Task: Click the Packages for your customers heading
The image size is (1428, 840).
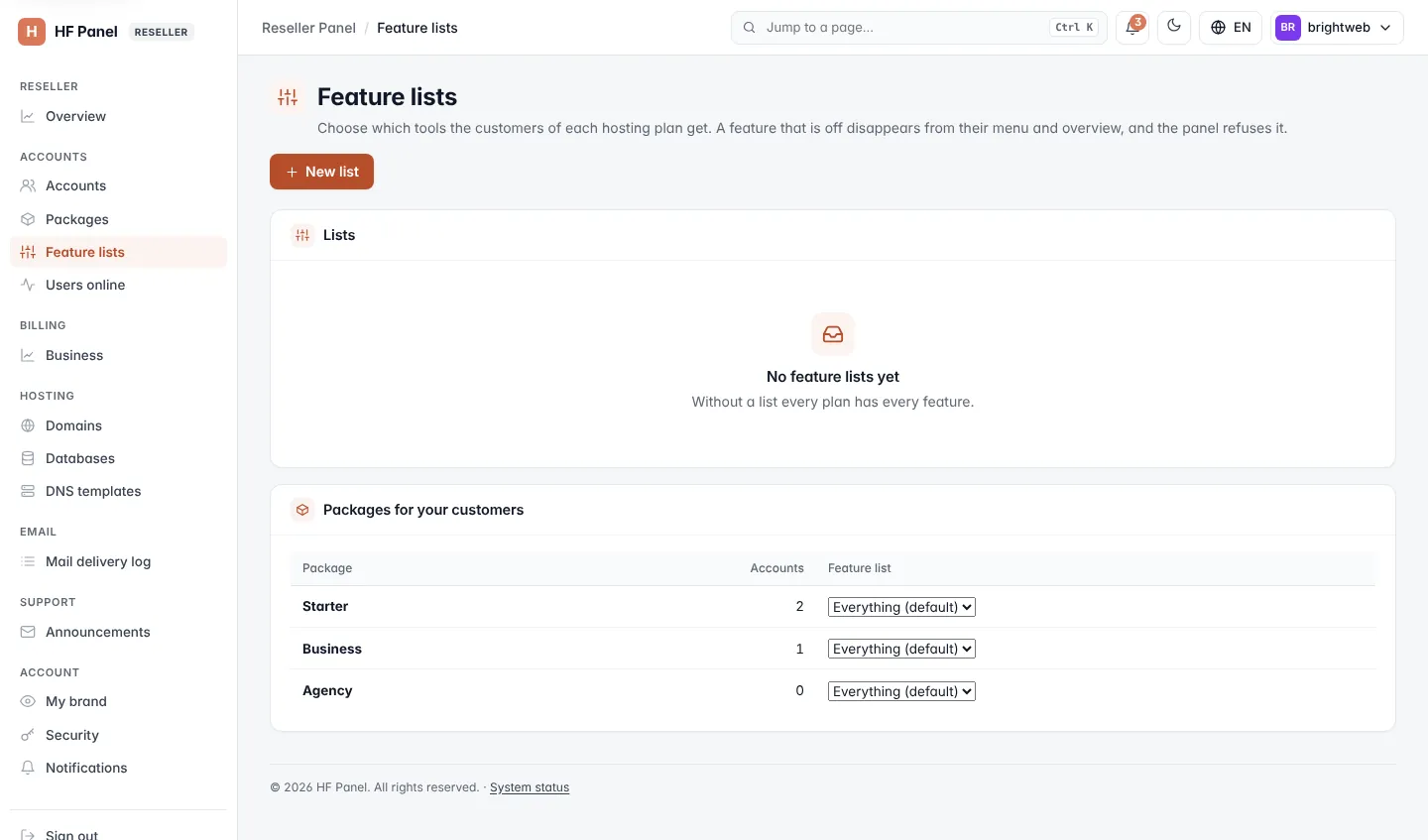Action: click(423, 510)
